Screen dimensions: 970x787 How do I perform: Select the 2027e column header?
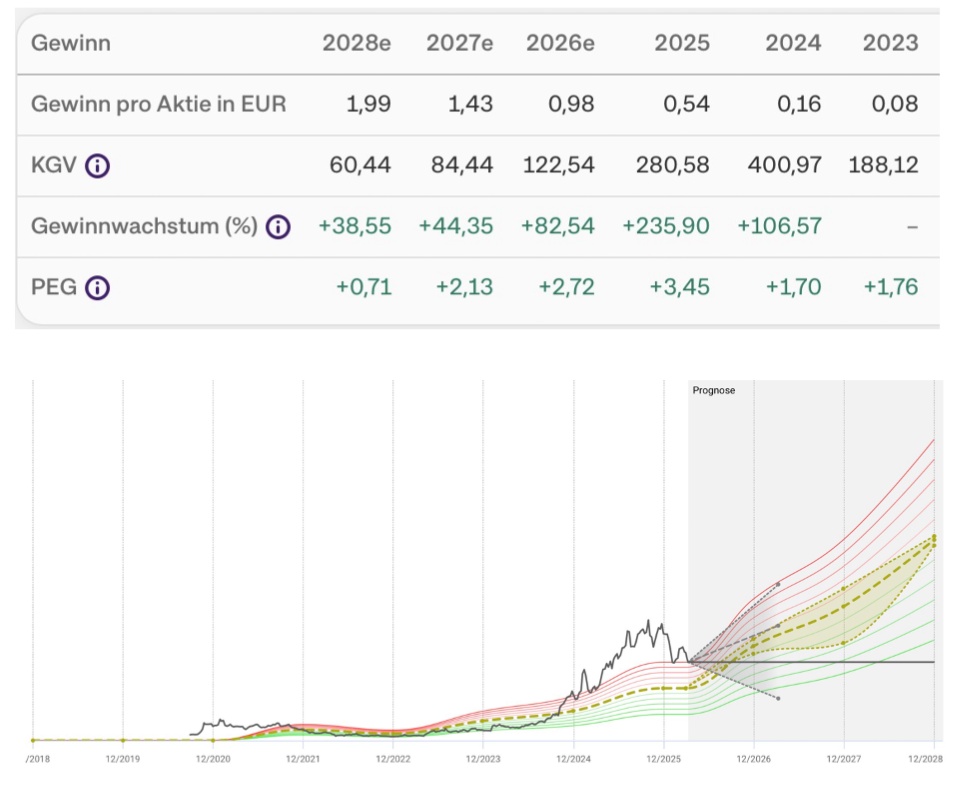tap(459, 43)
